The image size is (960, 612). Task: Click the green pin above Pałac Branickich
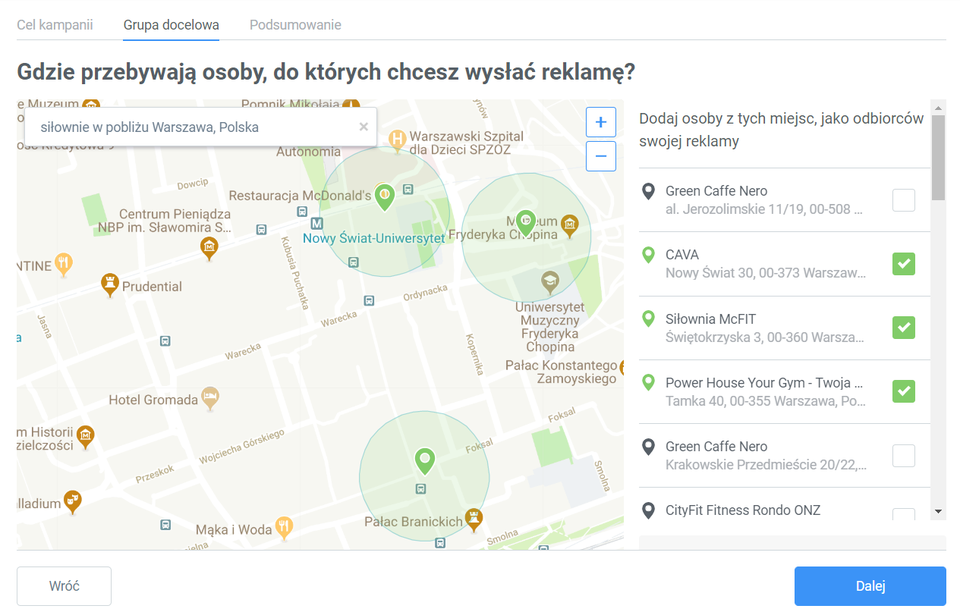pos(425,461)
